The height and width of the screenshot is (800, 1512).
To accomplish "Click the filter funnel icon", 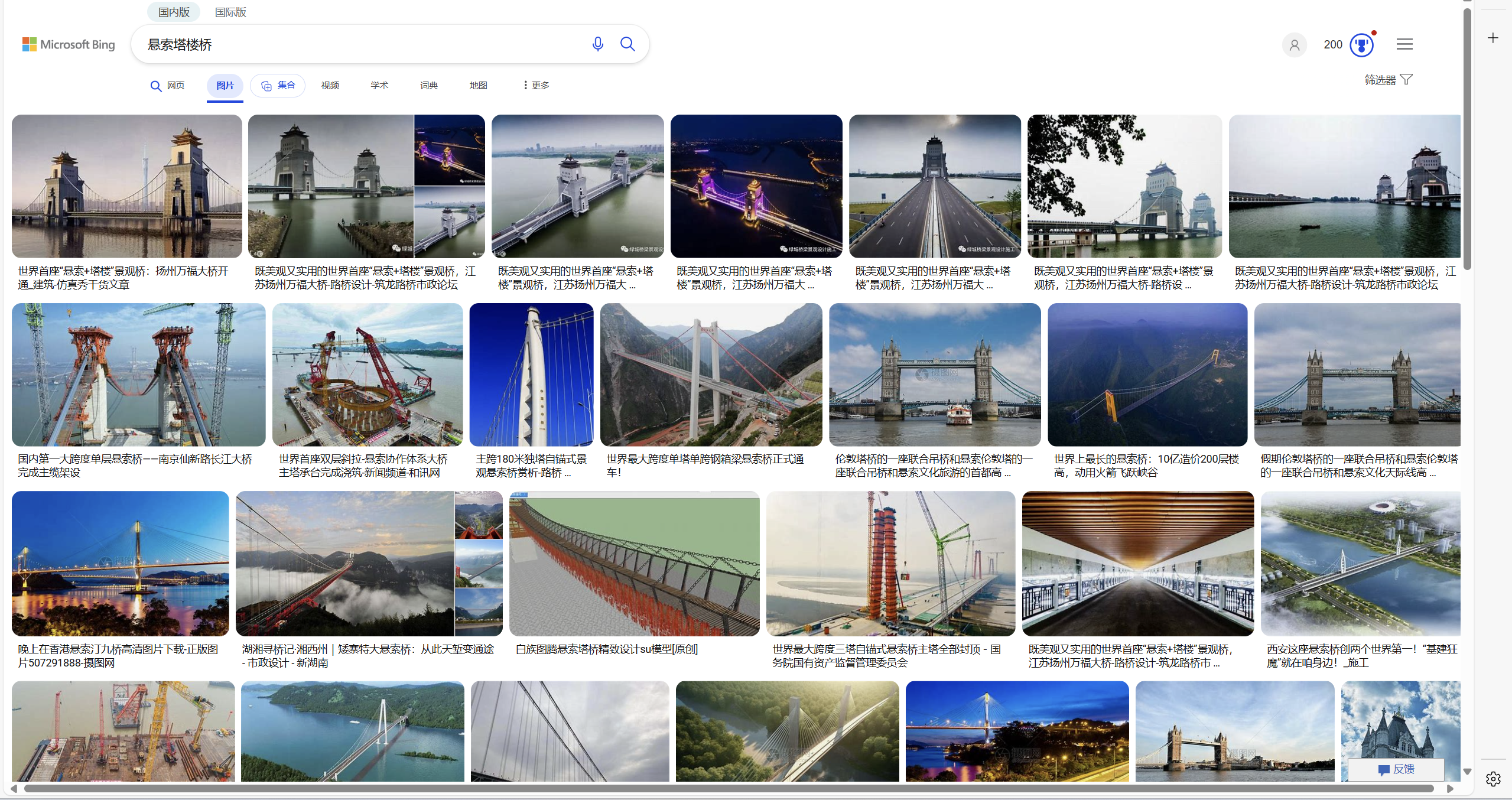I will click(x=1407, y=80).
